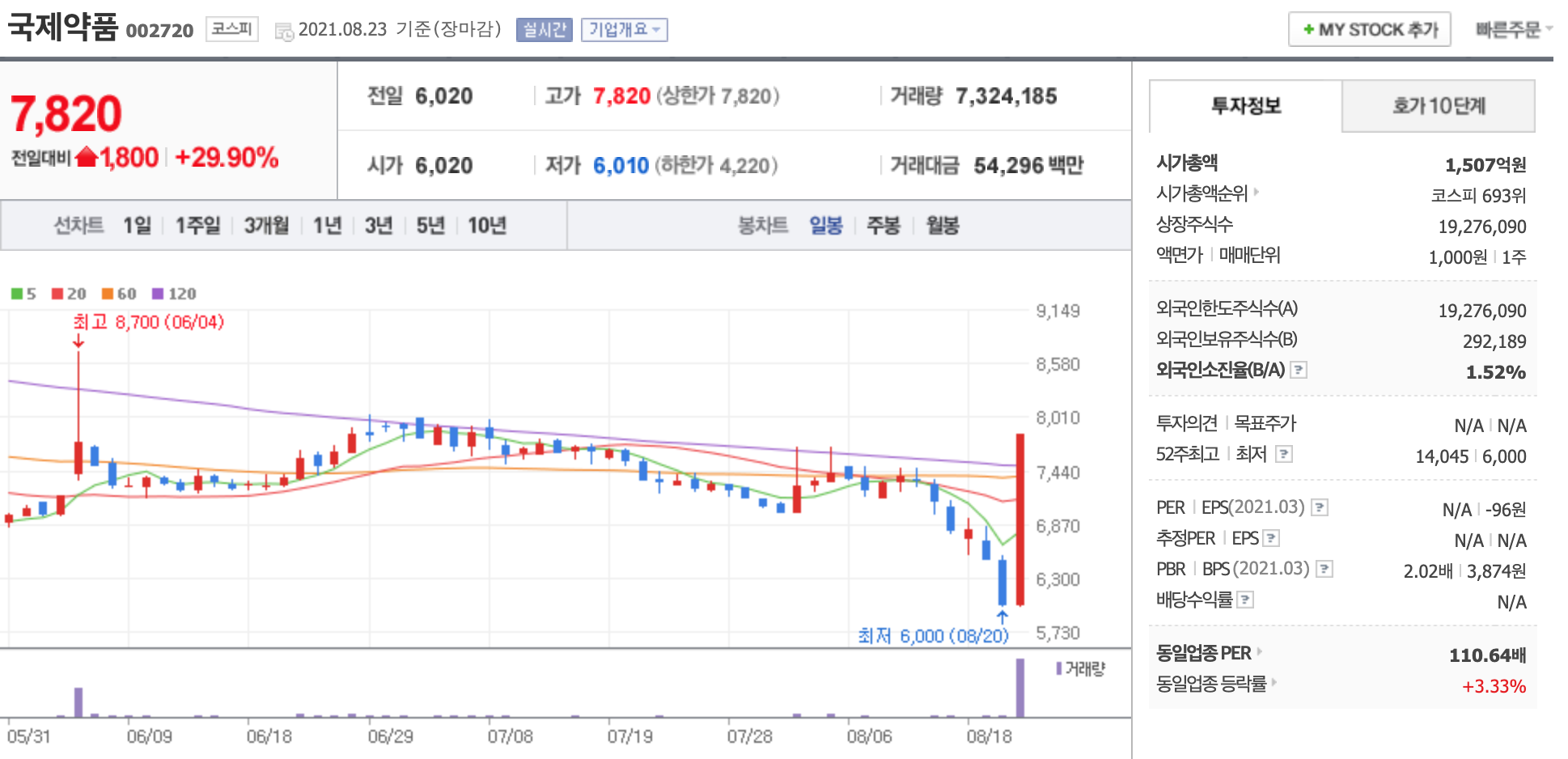The width and height of the screenshot is (1568, 759).
Task: Select the 1일 line chart period
Action: click(137, 225)
